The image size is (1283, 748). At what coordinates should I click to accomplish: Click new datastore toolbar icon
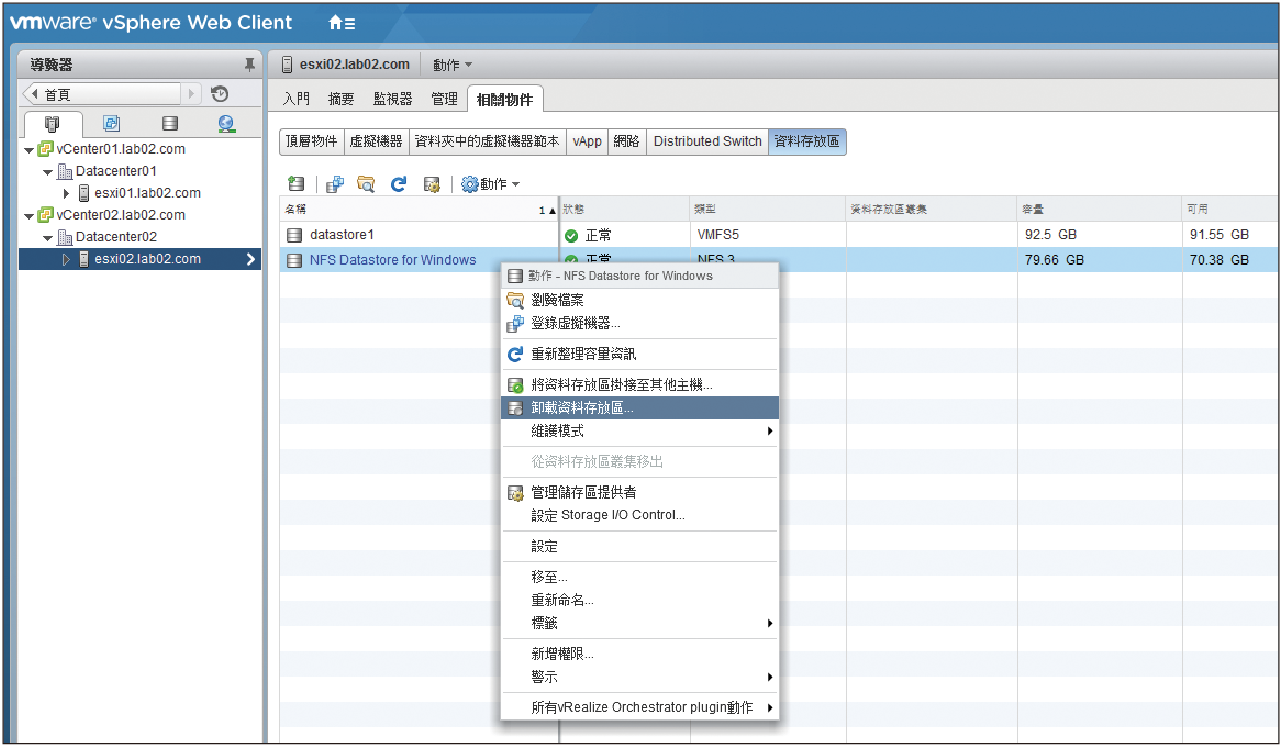pyautogui.click(x=296, y=184)
